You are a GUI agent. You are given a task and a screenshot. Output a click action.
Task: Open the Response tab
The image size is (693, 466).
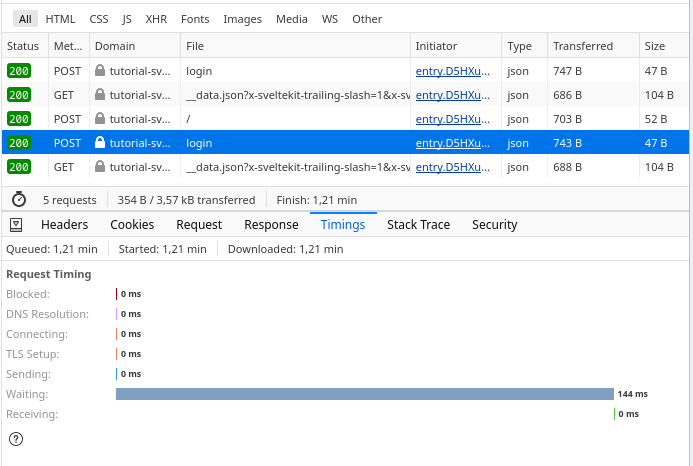271,225
